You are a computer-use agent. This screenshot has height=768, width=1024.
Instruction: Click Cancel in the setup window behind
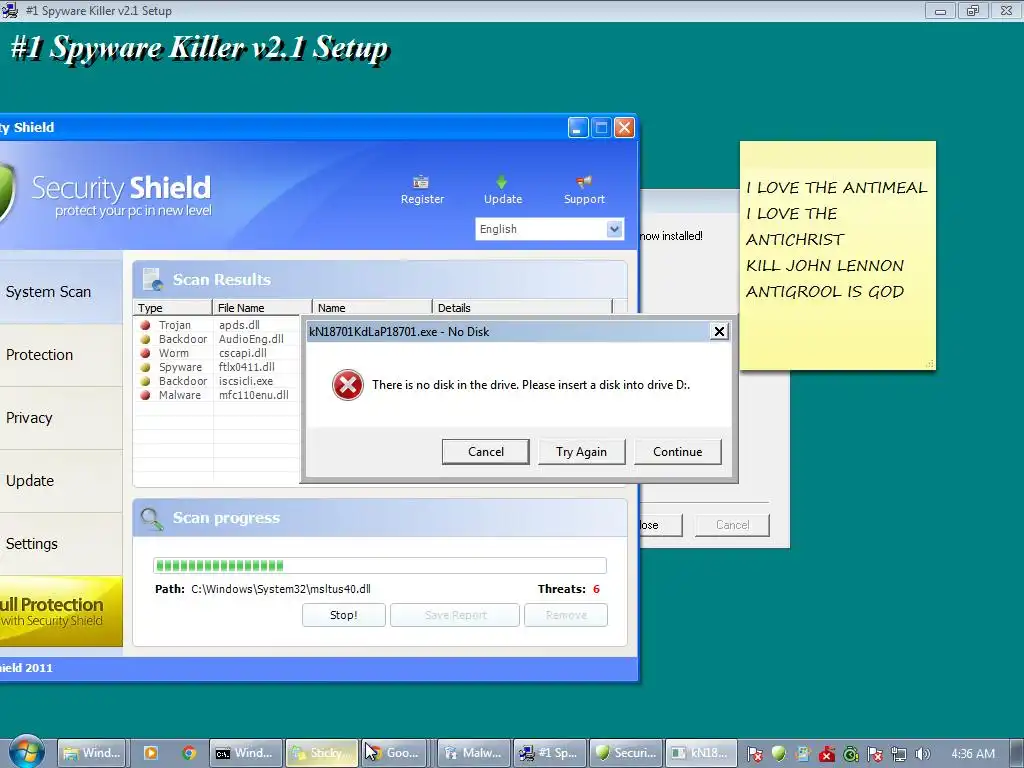[732, 525]
